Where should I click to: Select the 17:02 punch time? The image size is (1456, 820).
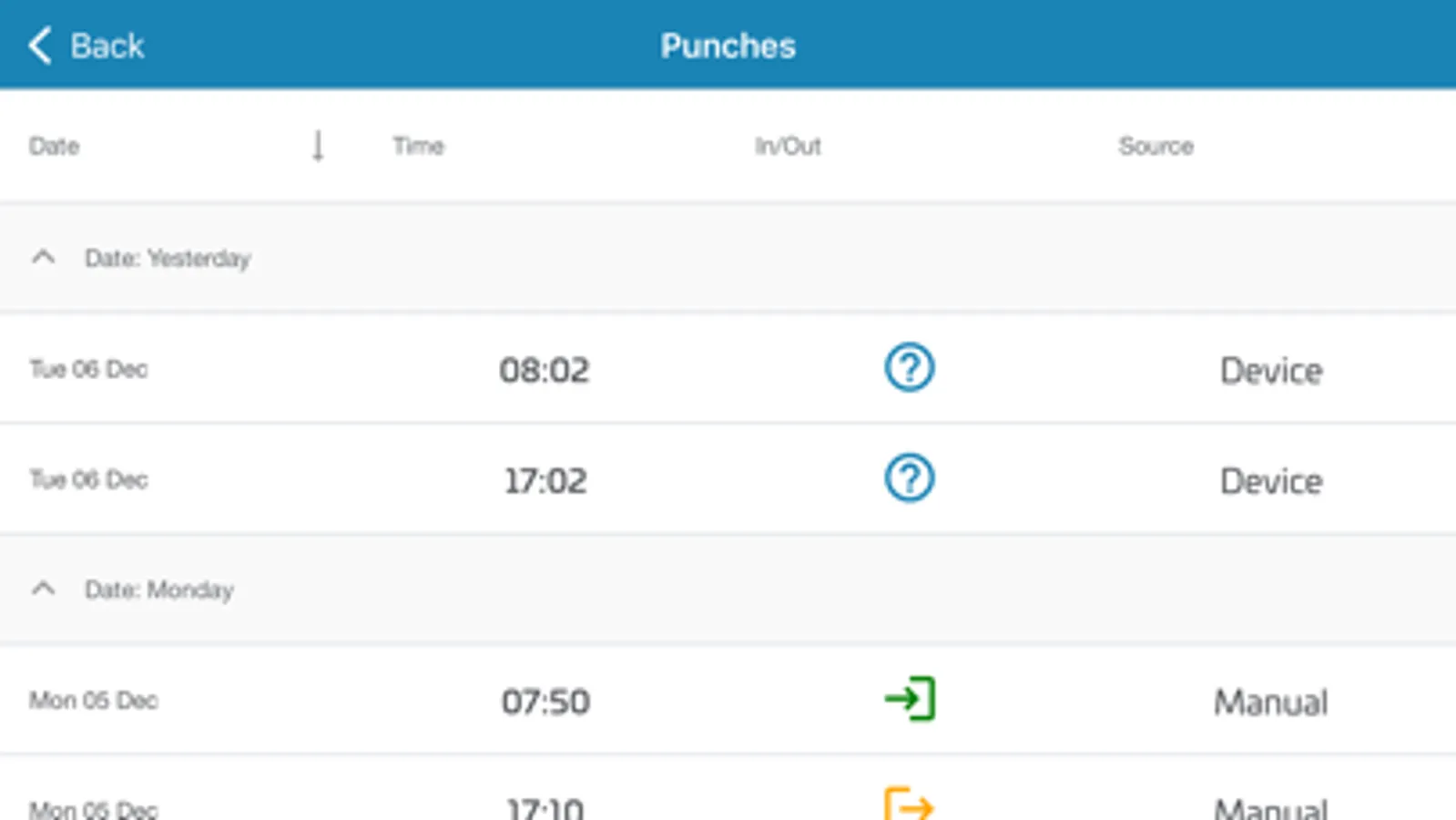(545, 481)
